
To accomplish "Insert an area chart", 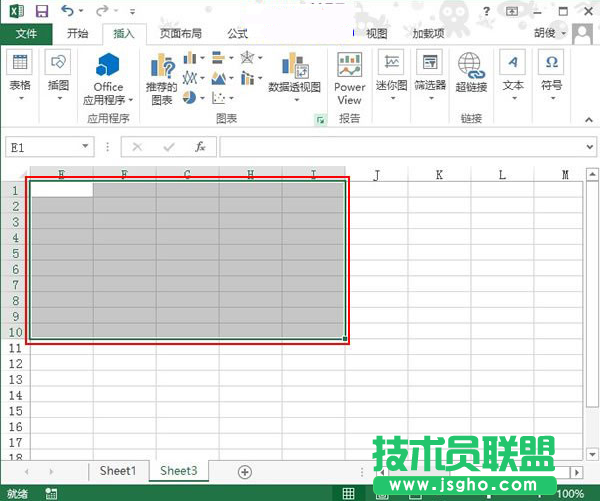I will tap(218, 78).
